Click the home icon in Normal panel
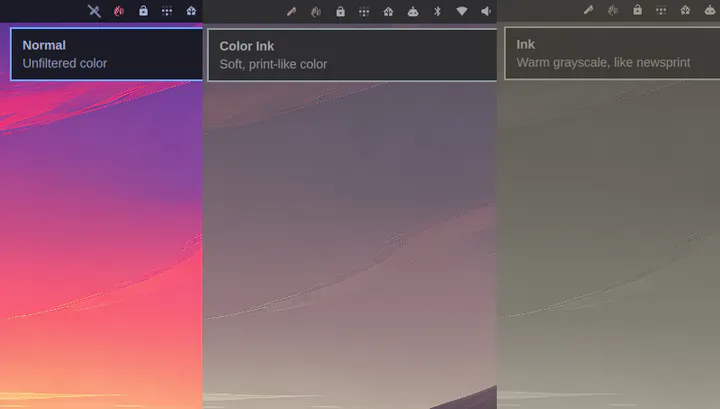Screen dimensions: 720x409 191,11
